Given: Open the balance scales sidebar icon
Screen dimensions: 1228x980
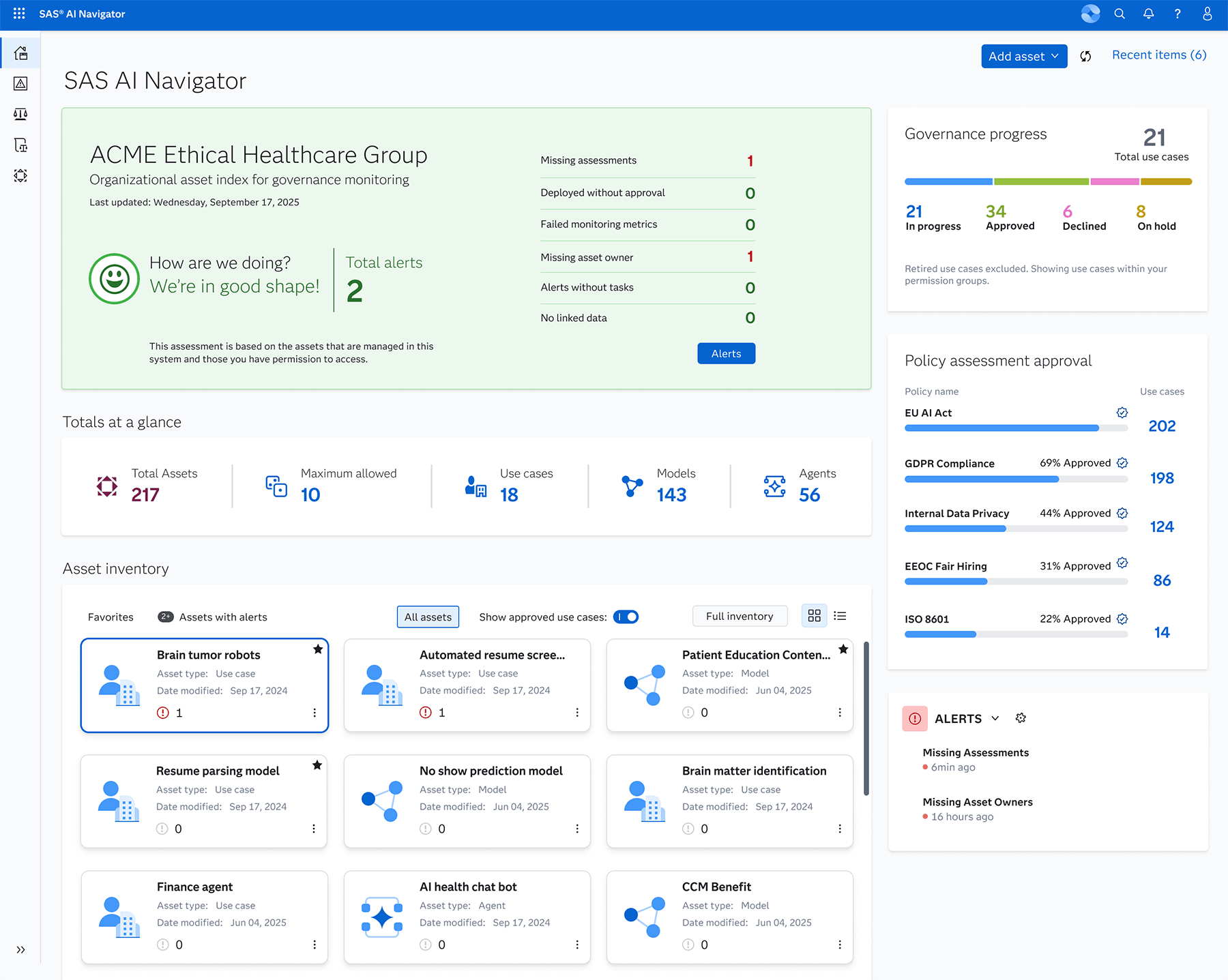Looking at the screenshot, I should coord(20,114).
